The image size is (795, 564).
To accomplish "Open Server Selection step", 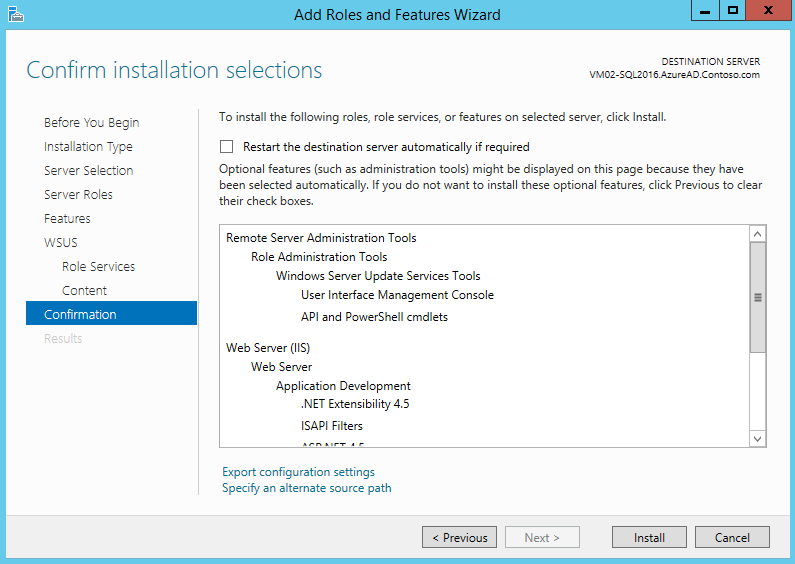I will point(89,170).
